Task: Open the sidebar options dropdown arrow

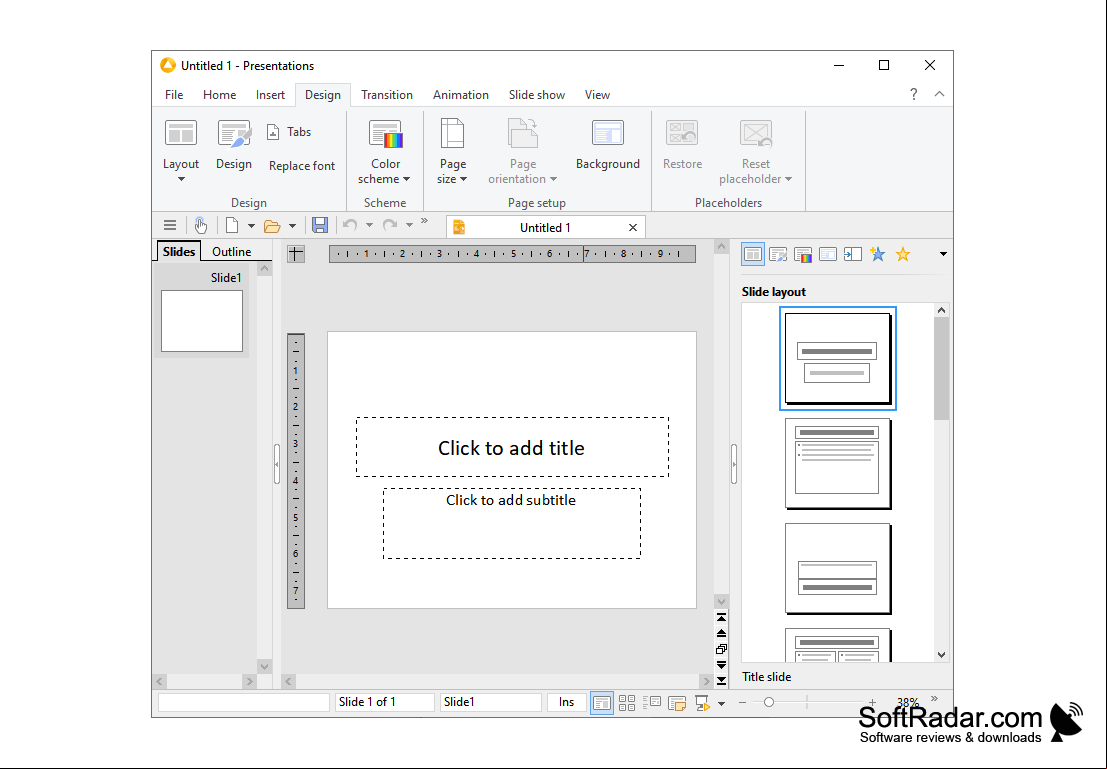Action: [x=943, y=254]
